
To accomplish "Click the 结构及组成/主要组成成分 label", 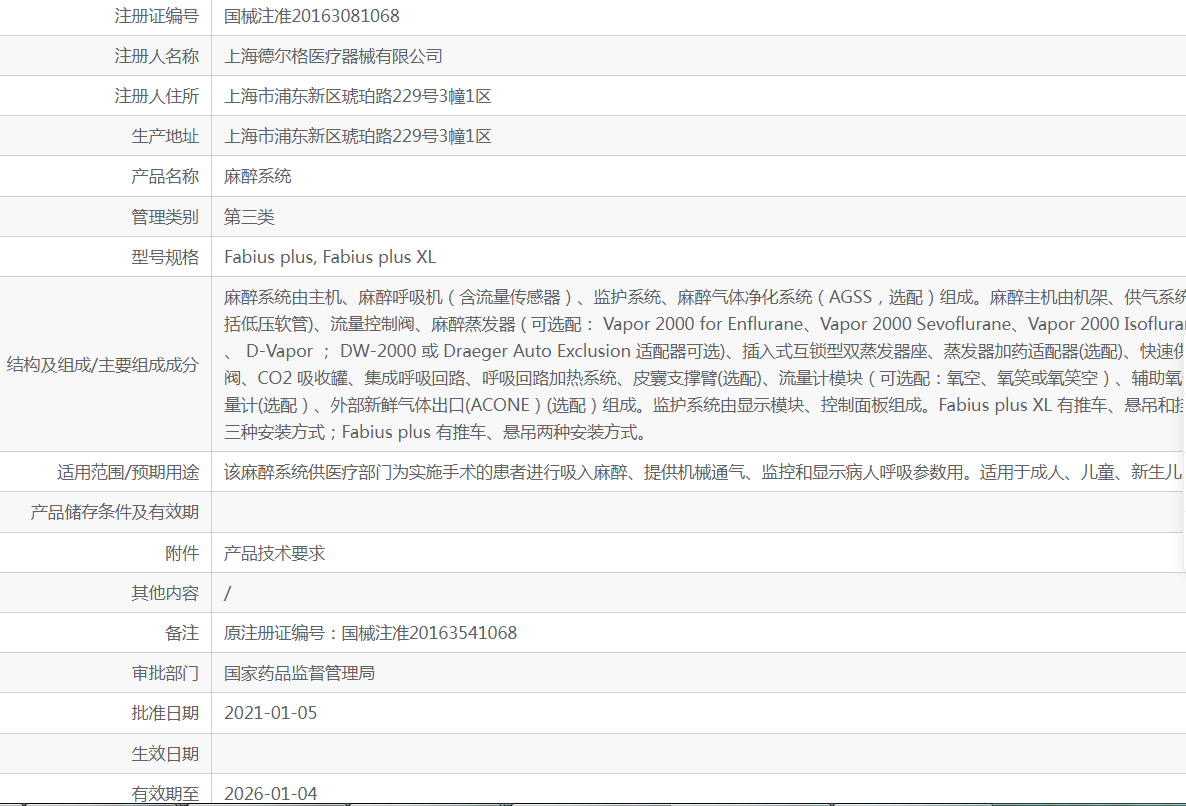I will pos(103,364).
